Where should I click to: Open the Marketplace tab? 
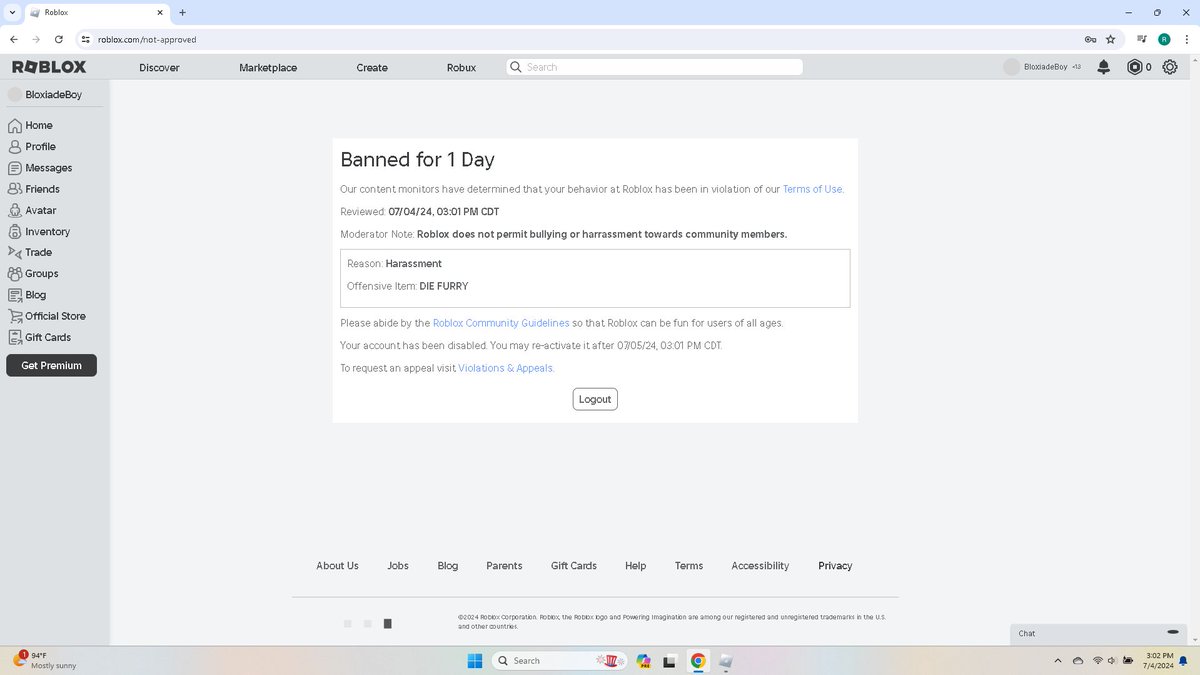pyautogui.click(x=268, y=67)
